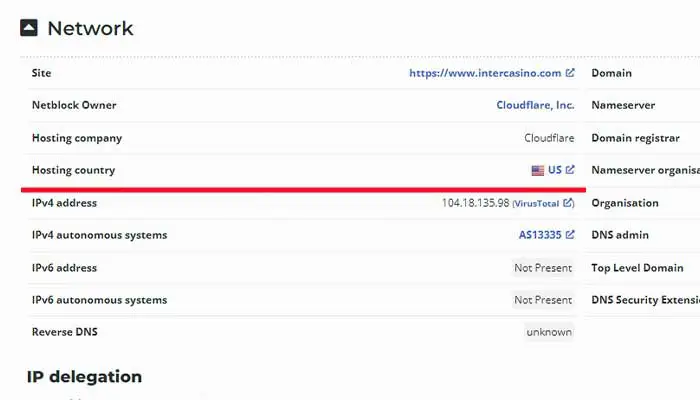Click the 104.18.135.98 IP address text
The width and height of the screenshot is (700, 400).
click(x=475, y=203)
